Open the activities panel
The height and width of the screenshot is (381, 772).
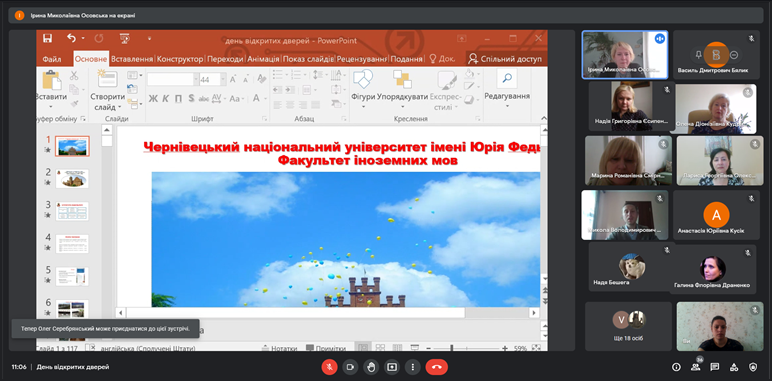[734, 367]
